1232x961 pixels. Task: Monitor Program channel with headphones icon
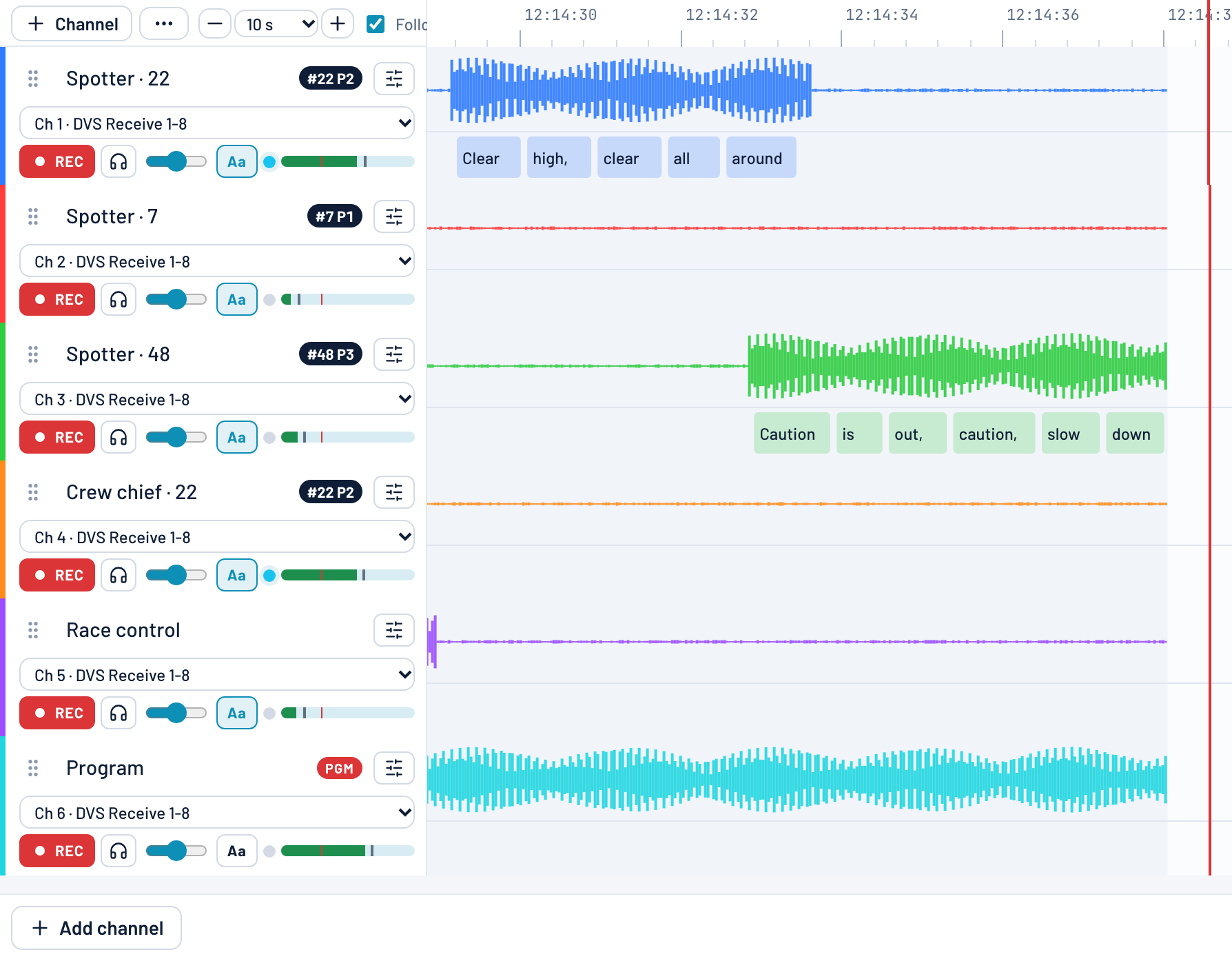point(119,851)
